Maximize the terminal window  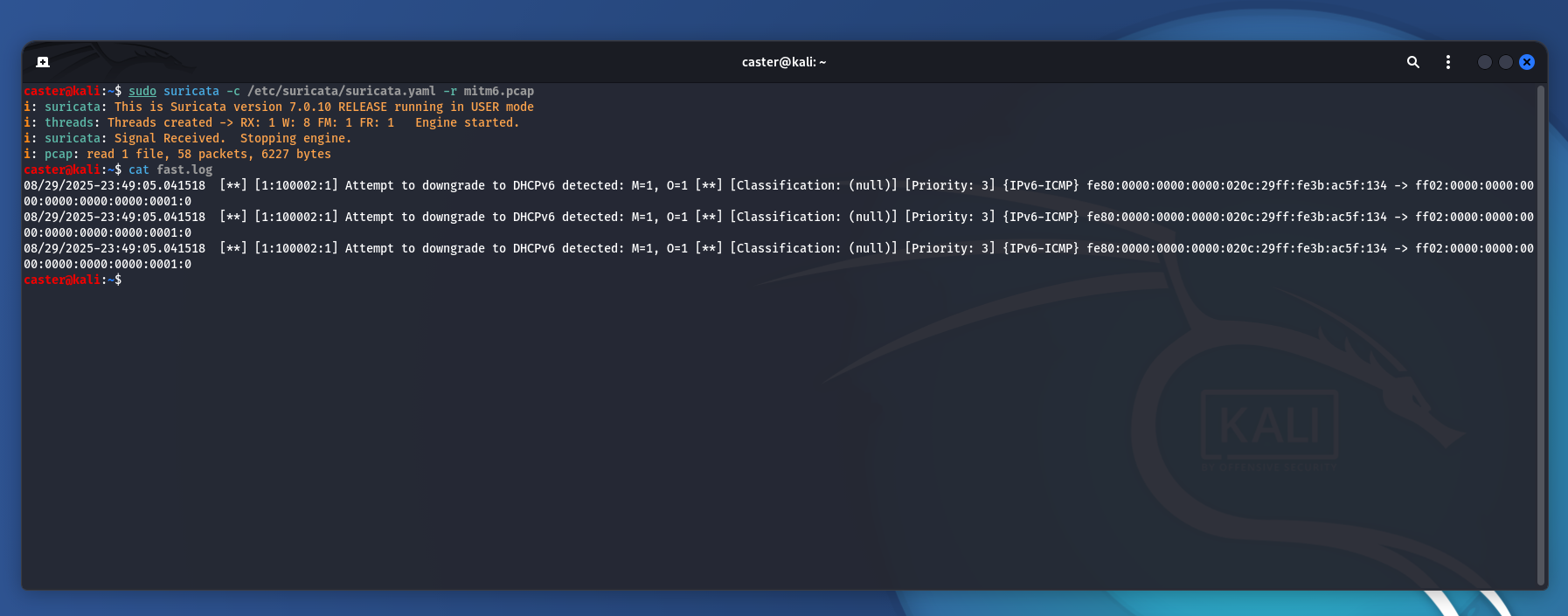(x=1506, y=62)
